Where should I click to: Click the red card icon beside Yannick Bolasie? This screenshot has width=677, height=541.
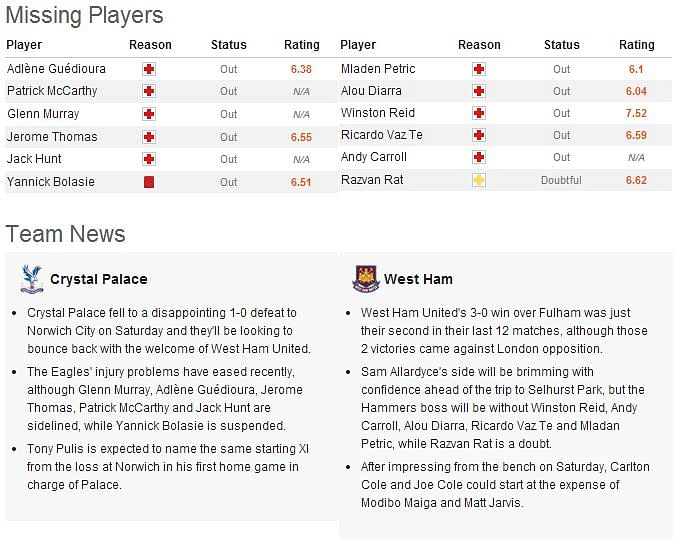point(149,182)
